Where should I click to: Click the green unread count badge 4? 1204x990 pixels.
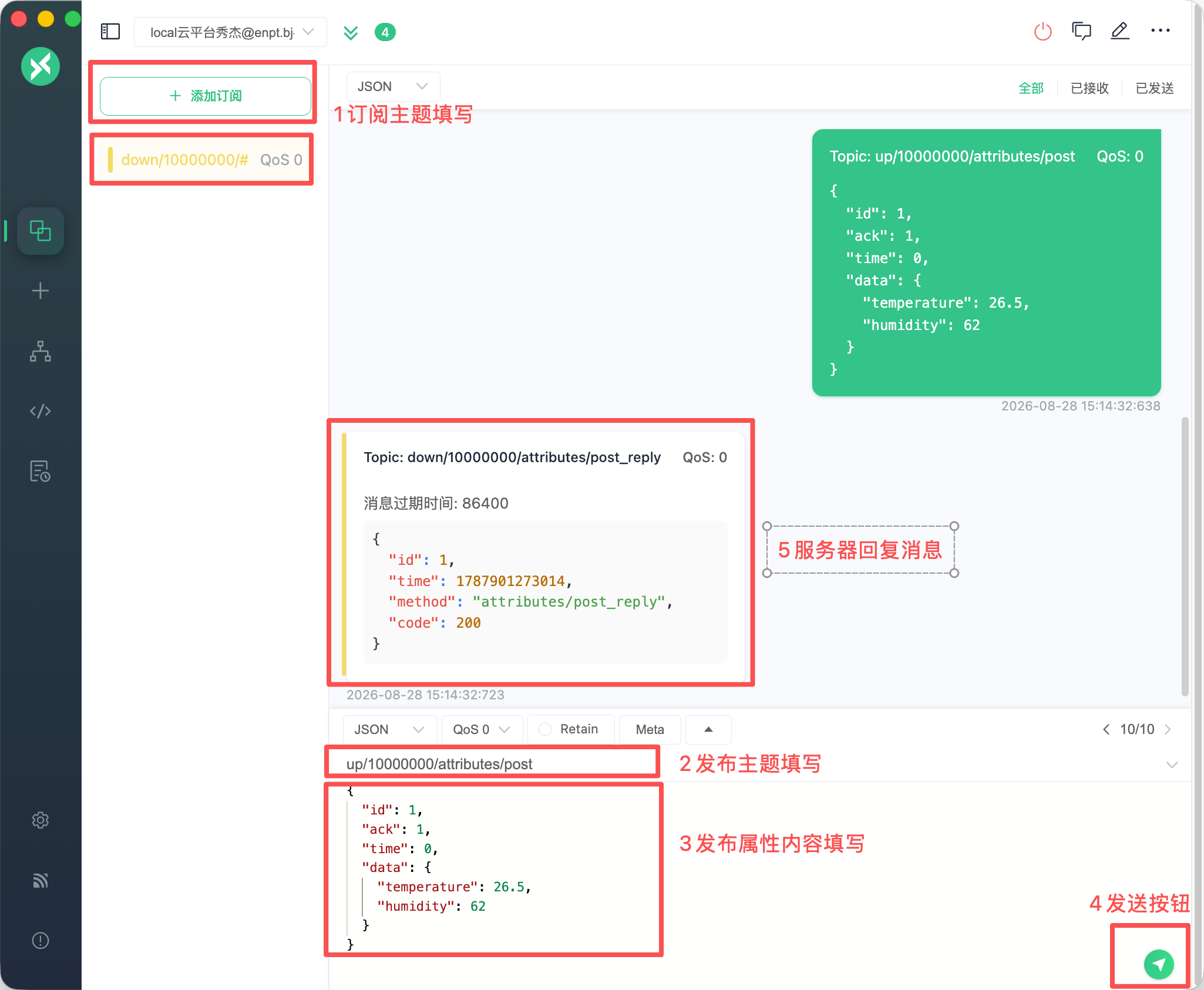point(385,32)
